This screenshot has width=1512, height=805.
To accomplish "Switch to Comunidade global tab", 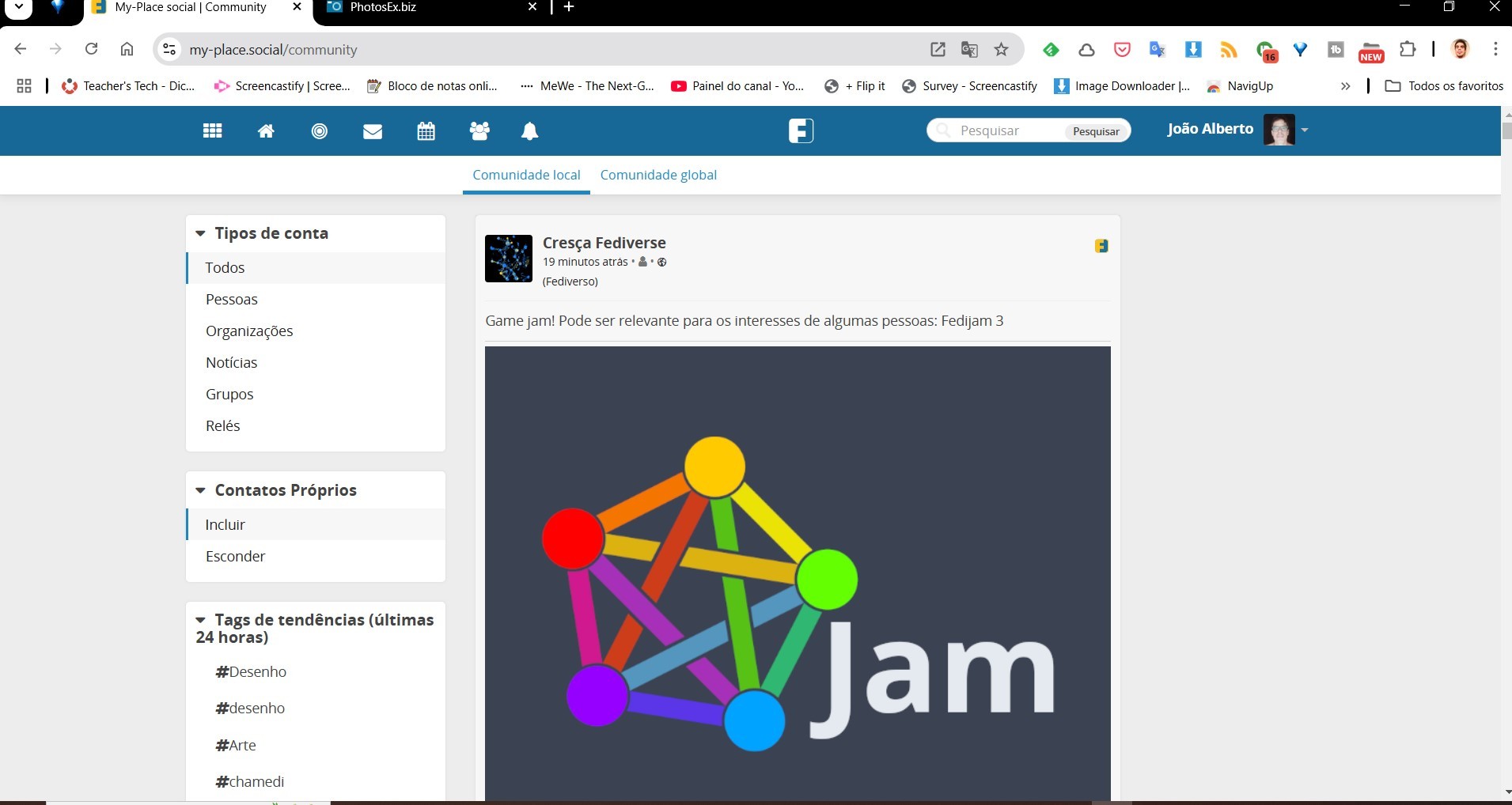I will (x=658, y=175).
